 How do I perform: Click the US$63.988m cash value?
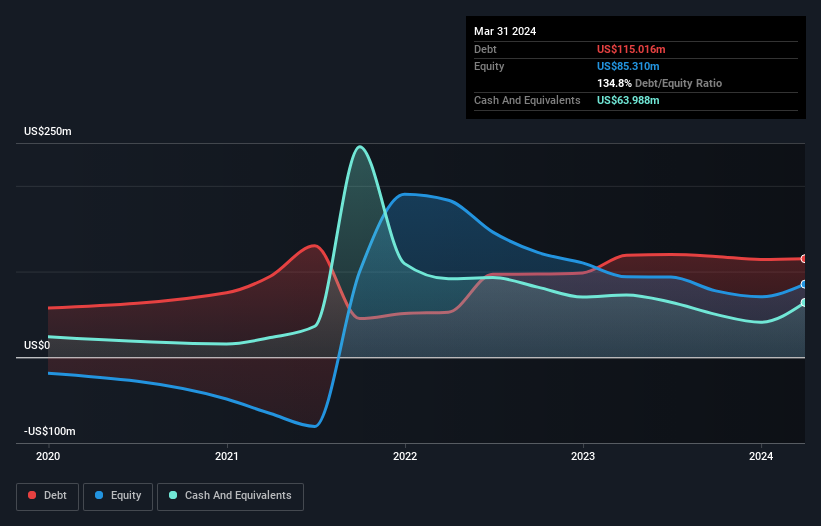click(628, 100)
